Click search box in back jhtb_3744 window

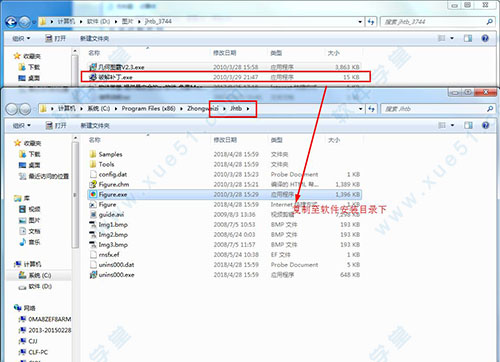click(x=437, y=22)
